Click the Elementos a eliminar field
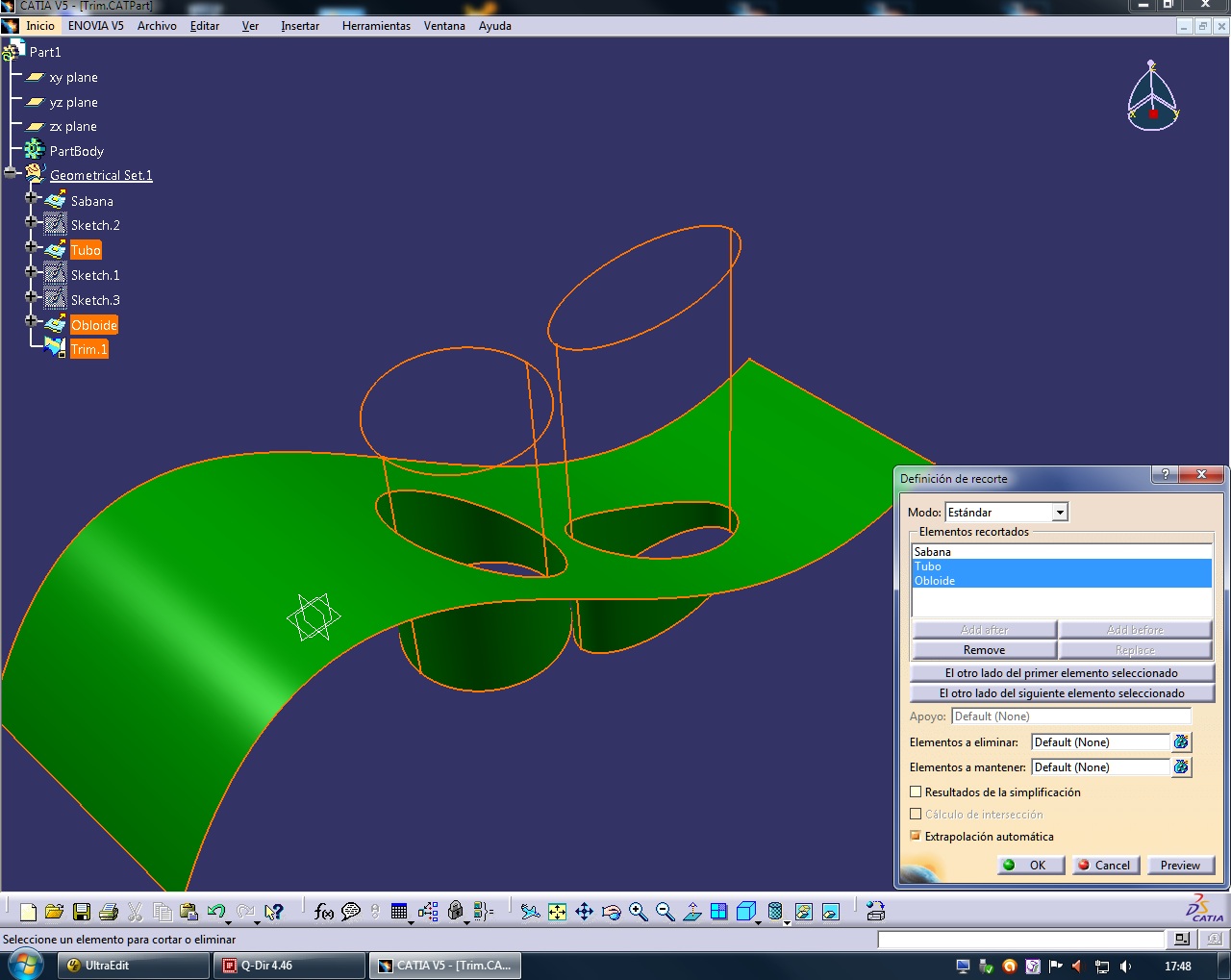Image resolution: width=1231 pixels, height=980 pixels. point(1100,742)
